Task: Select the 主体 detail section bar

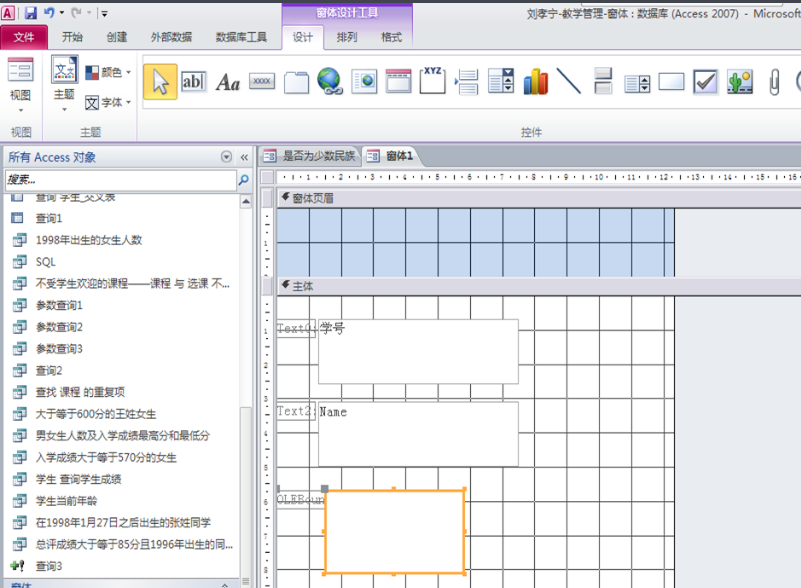Action: [x=538, y=286]
